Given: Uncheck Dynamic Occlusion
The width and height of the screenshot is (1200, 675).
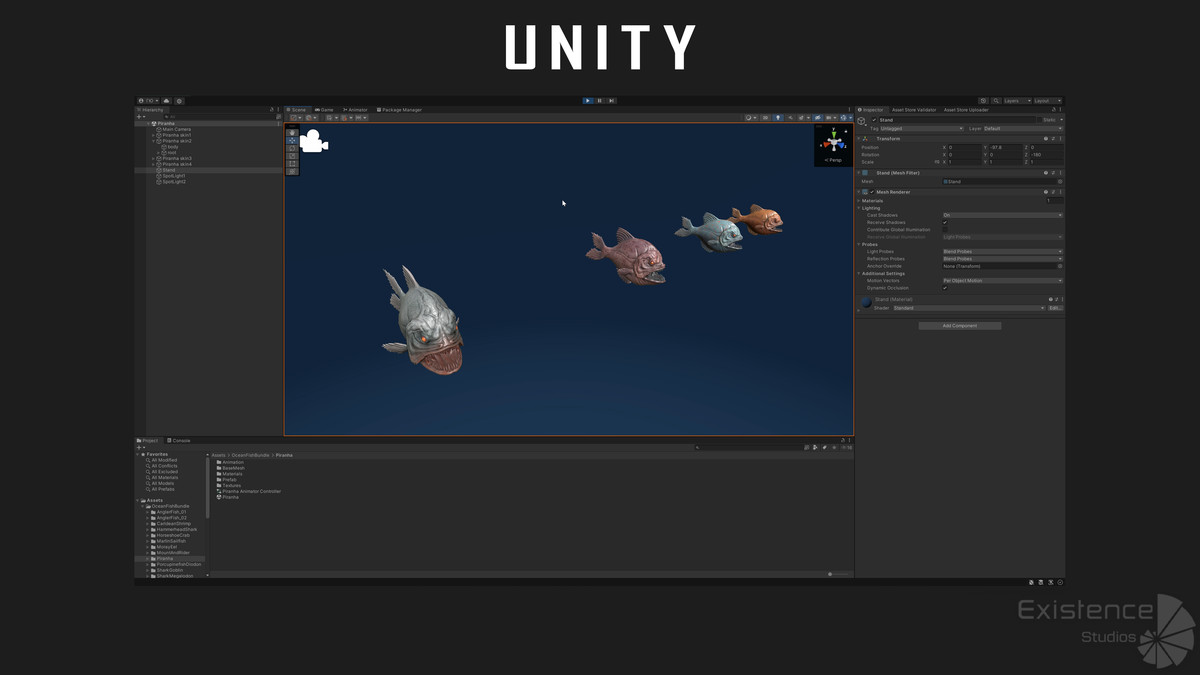Looking at the screenshot, I should coord(945,288).
